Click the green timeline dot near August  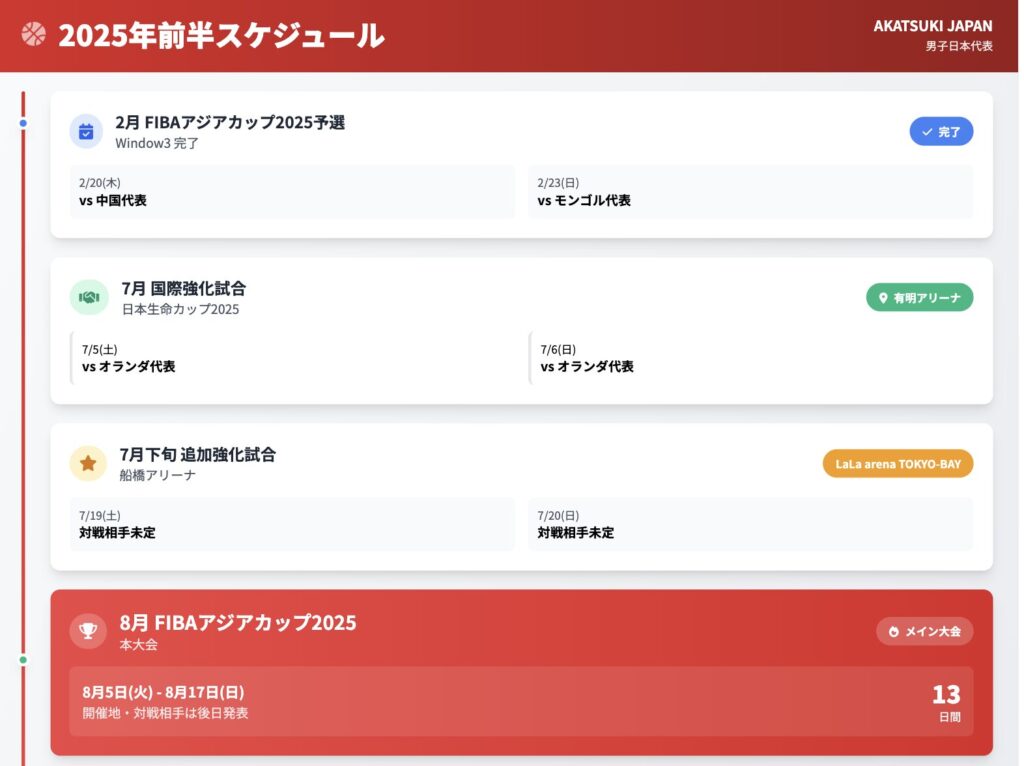tap(23, 660)
